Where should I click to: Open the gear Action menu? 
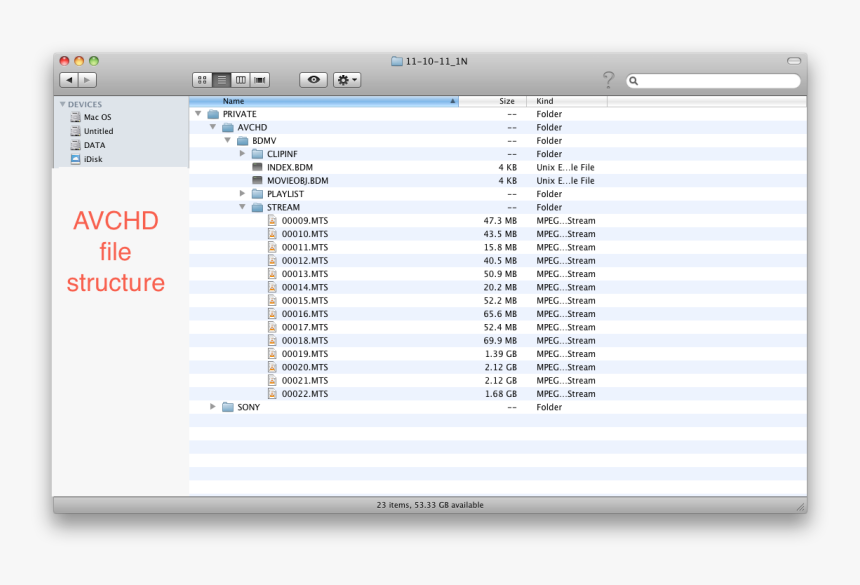347,80
